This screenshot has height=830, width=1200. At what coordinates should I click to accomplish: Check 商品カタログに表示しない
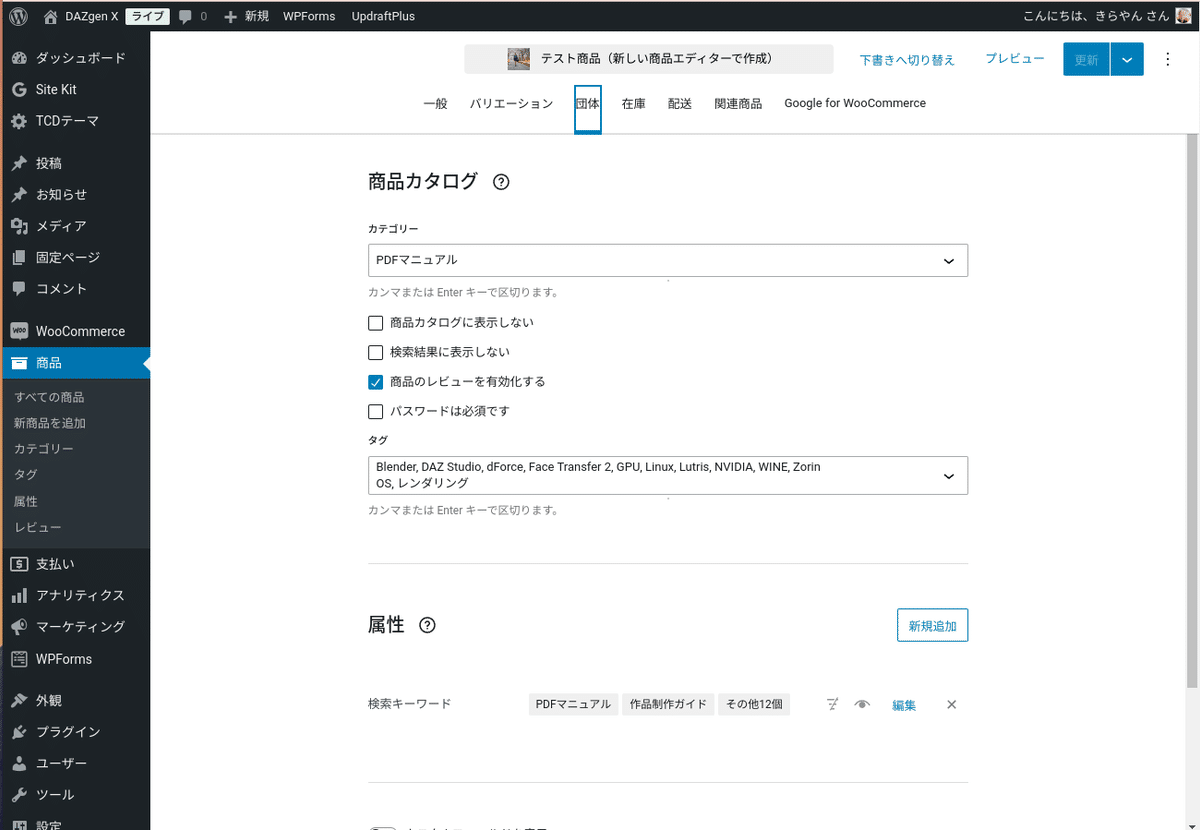[x=376, y=323]
